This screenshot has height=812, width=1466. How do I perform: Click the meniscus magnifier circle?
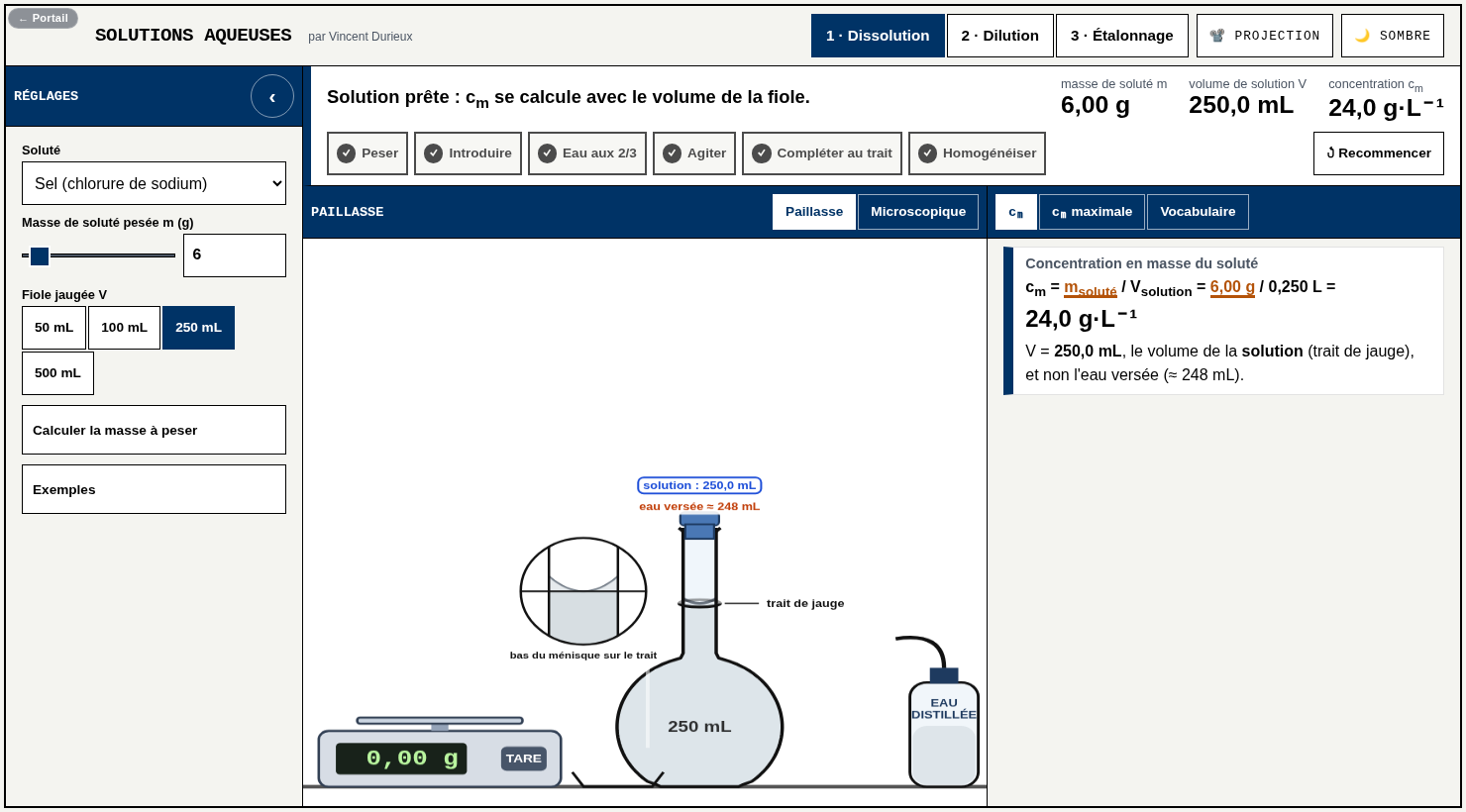[583, 591]
